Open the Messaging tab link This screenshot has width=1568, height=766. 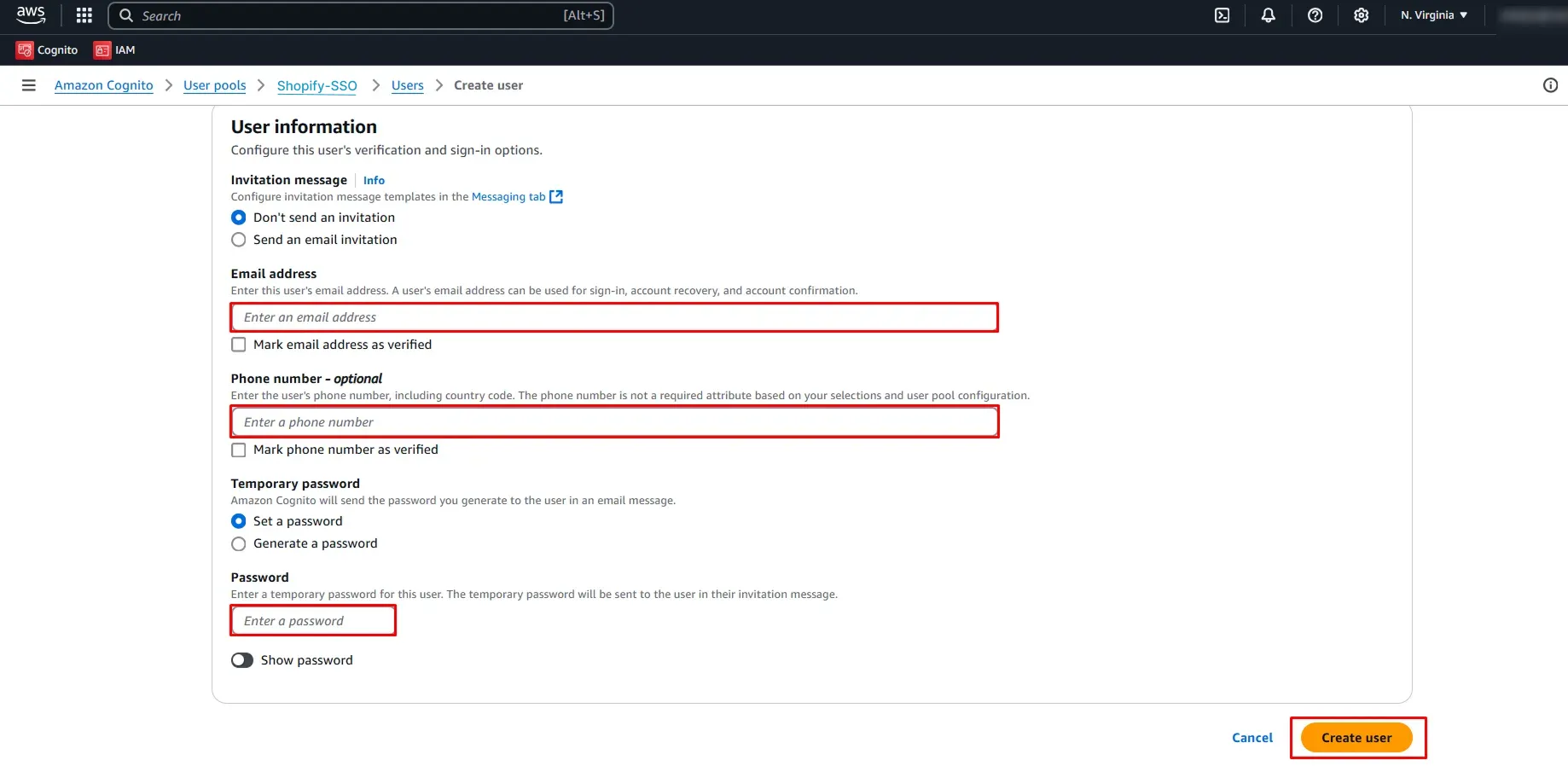[x=508, y=197]
